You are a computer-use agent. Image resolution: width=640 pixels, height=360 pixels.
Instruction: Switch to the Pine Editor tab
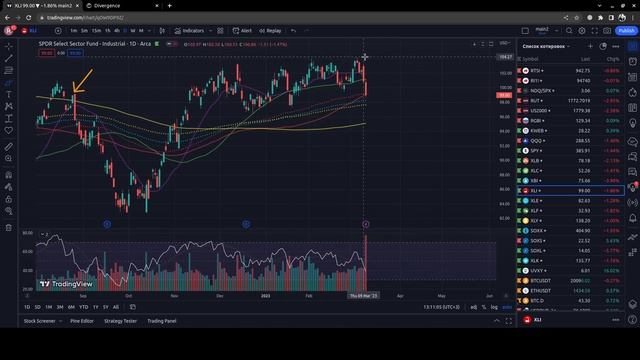(x=82, y=321)
